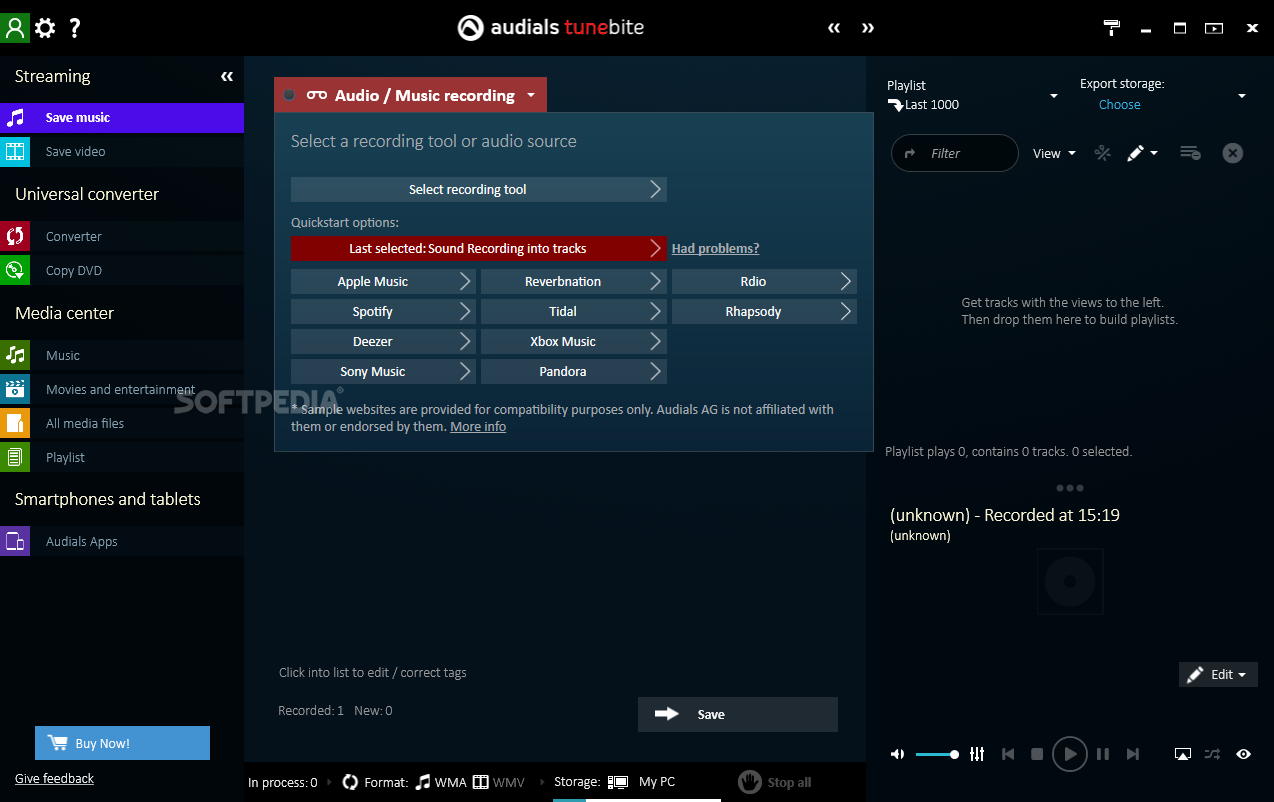
Task: Switch to compact player window mode
Action: (x=1214, y=28)
